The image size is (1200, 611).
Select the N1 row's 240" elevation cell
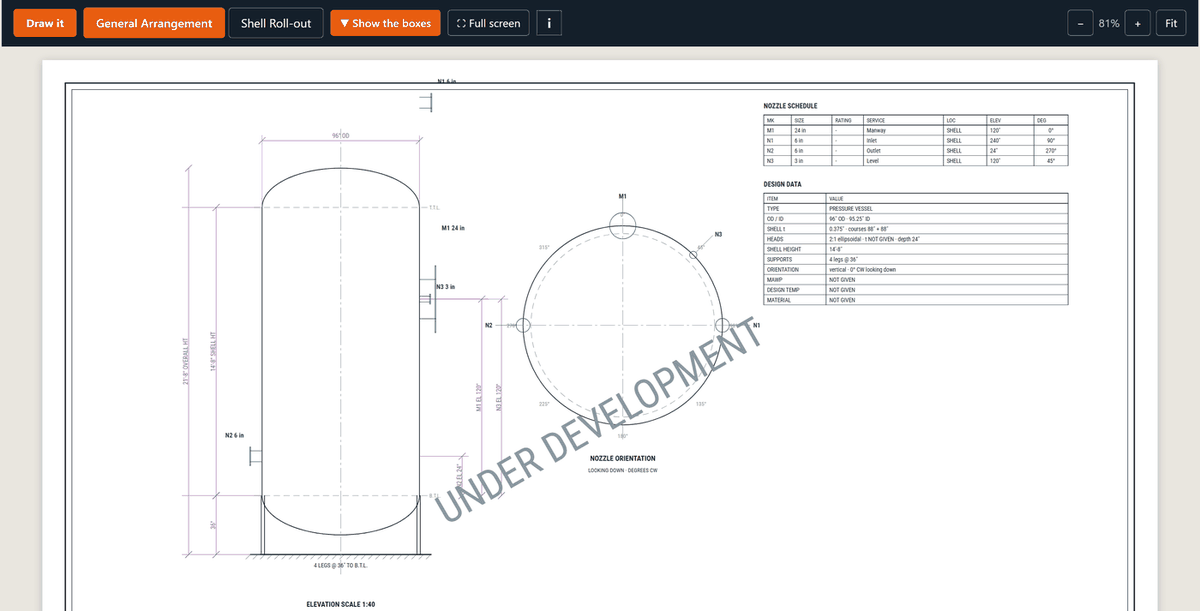tap(1010, 140)
